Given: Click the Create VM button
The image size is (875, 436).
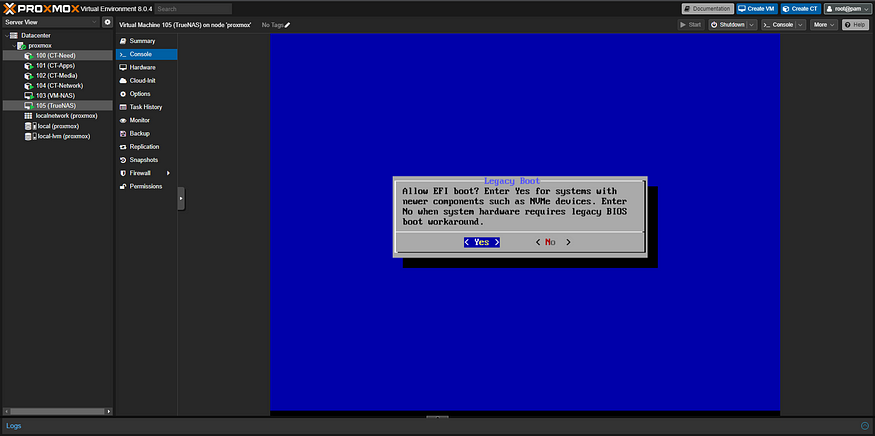Looking at the screenshot, I should (757, 9).
